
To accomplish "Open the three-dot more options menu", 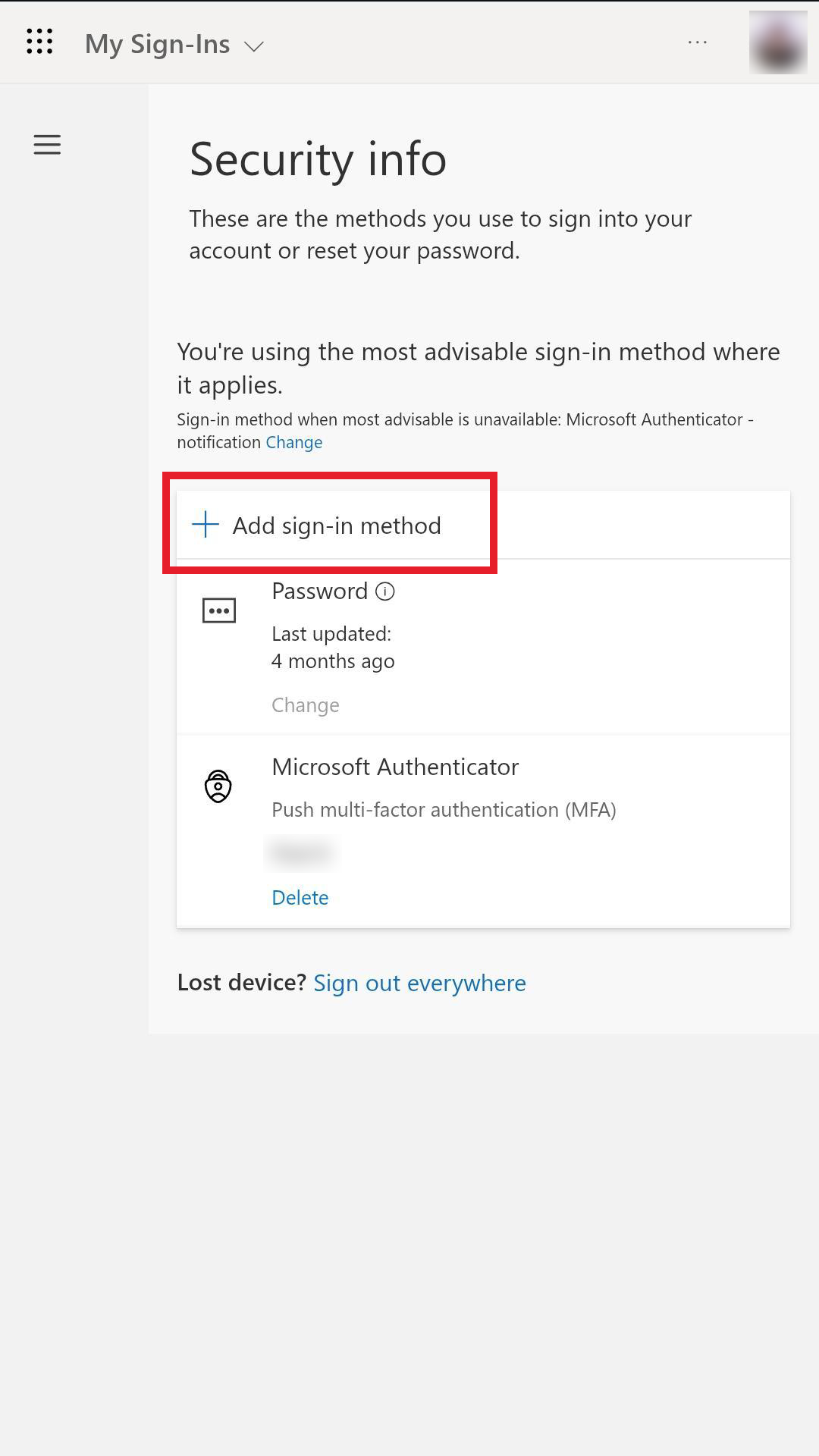I will point(698,42).
